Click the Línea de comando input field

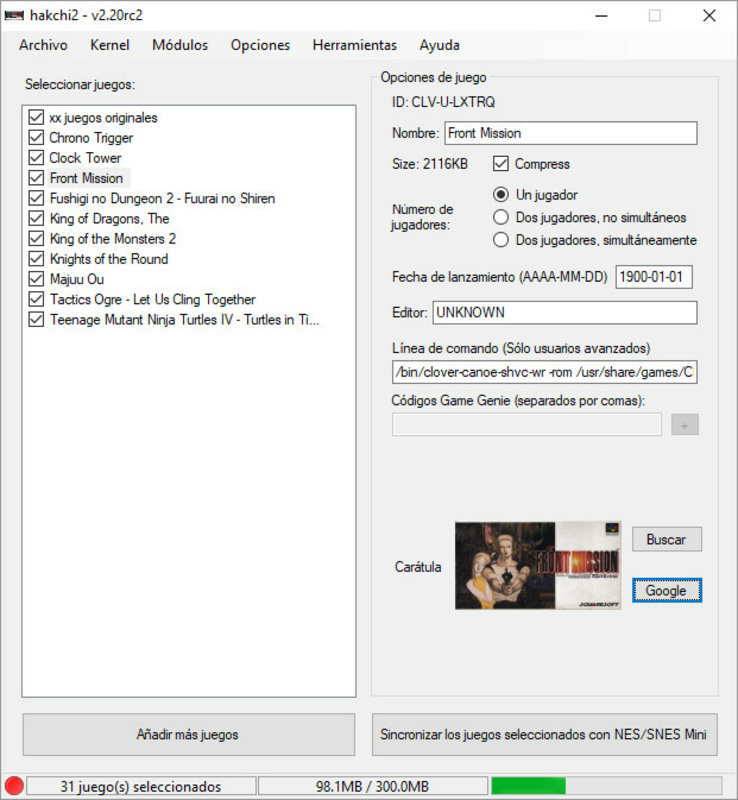pos(545,372)
